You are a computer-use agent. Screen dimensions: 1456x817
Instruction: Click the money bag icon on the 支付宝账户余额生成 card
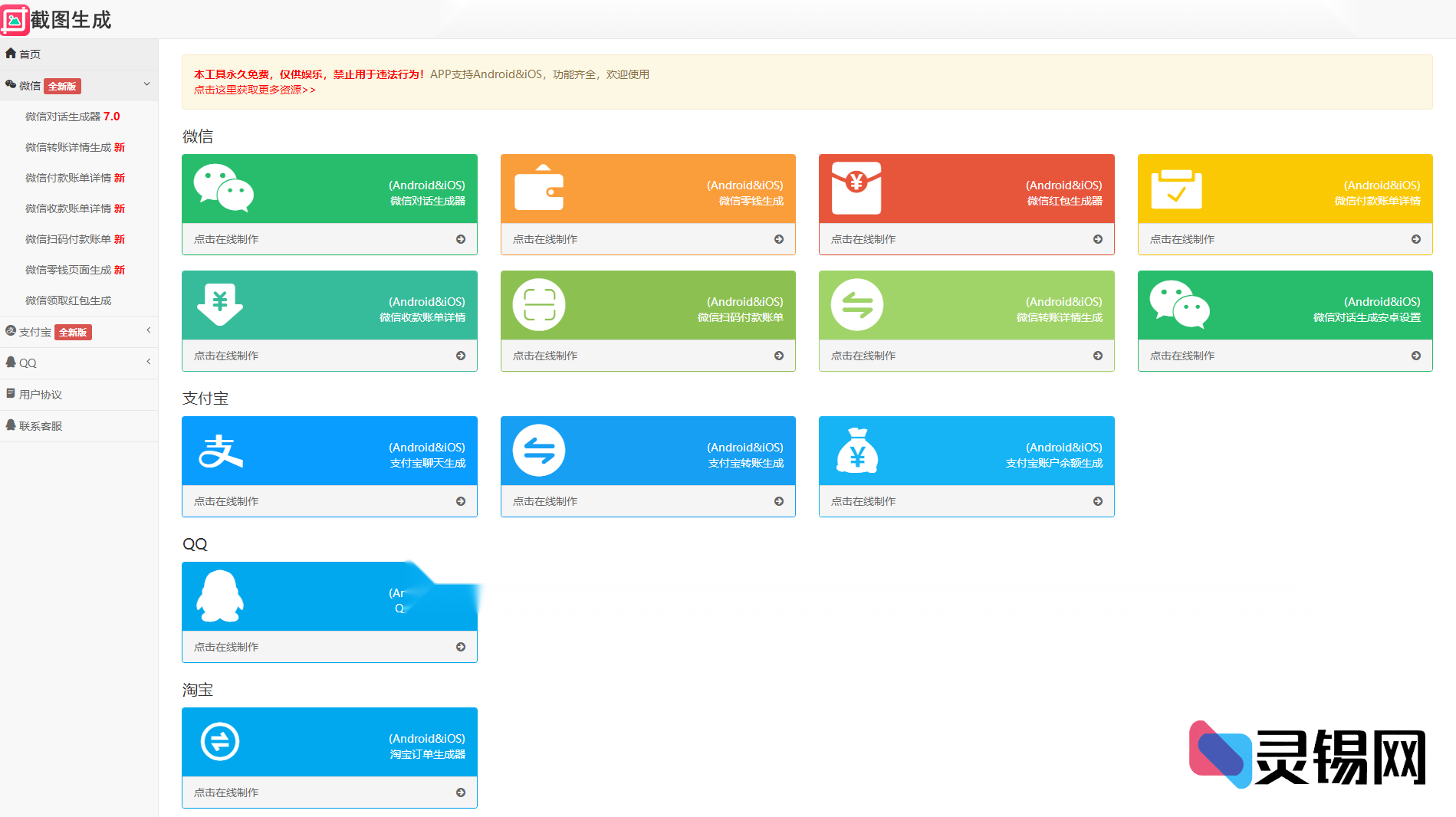point(857,451)
